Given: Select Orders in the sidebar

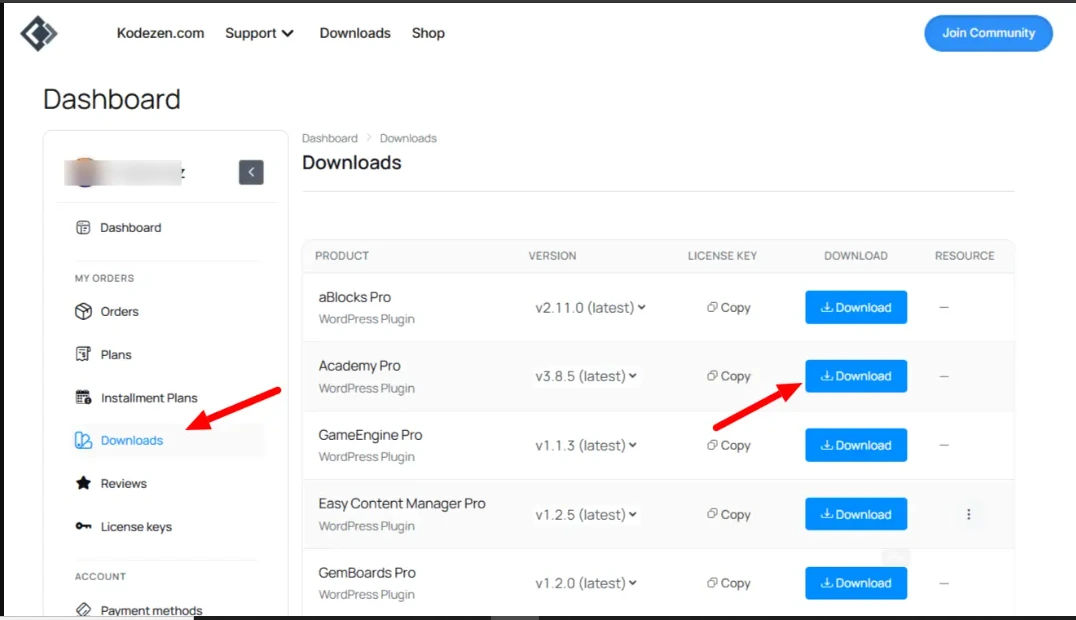Looking at the screenshot, I should [x=119, y=311].
